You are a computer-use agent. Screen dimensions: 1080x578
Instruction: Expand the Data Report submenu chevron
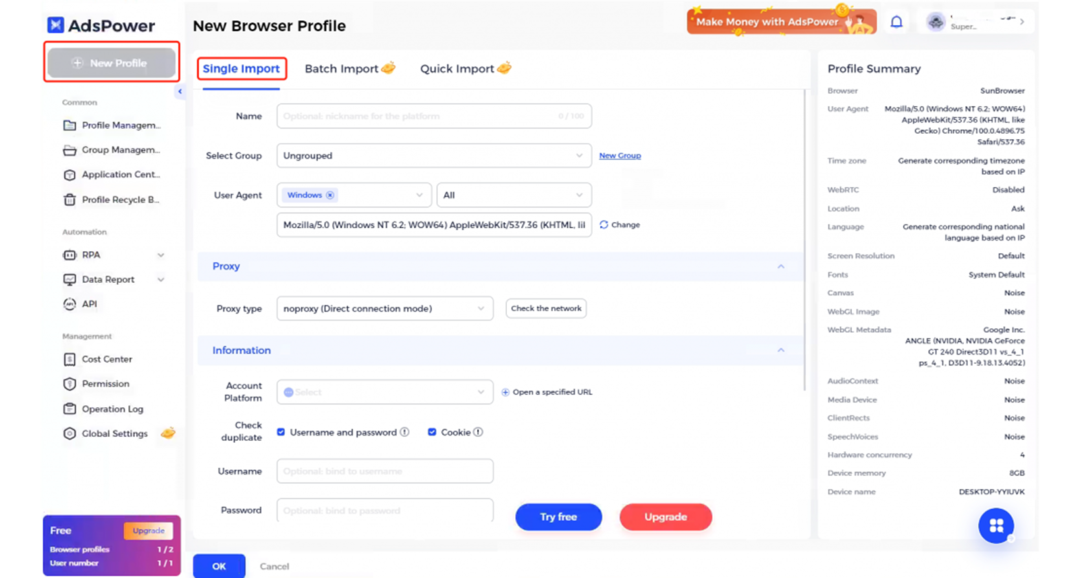click(x=160, y=280)
